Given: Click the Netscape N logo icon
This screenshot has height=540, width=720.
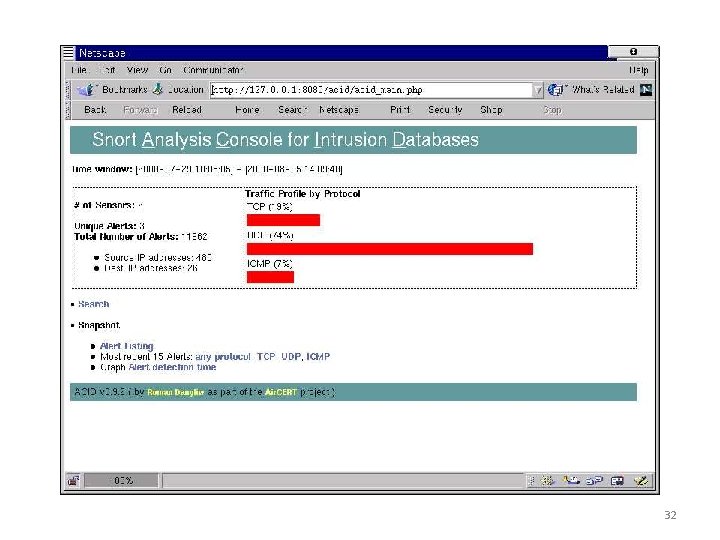Looking at the screenshot, I should point(646,90).
